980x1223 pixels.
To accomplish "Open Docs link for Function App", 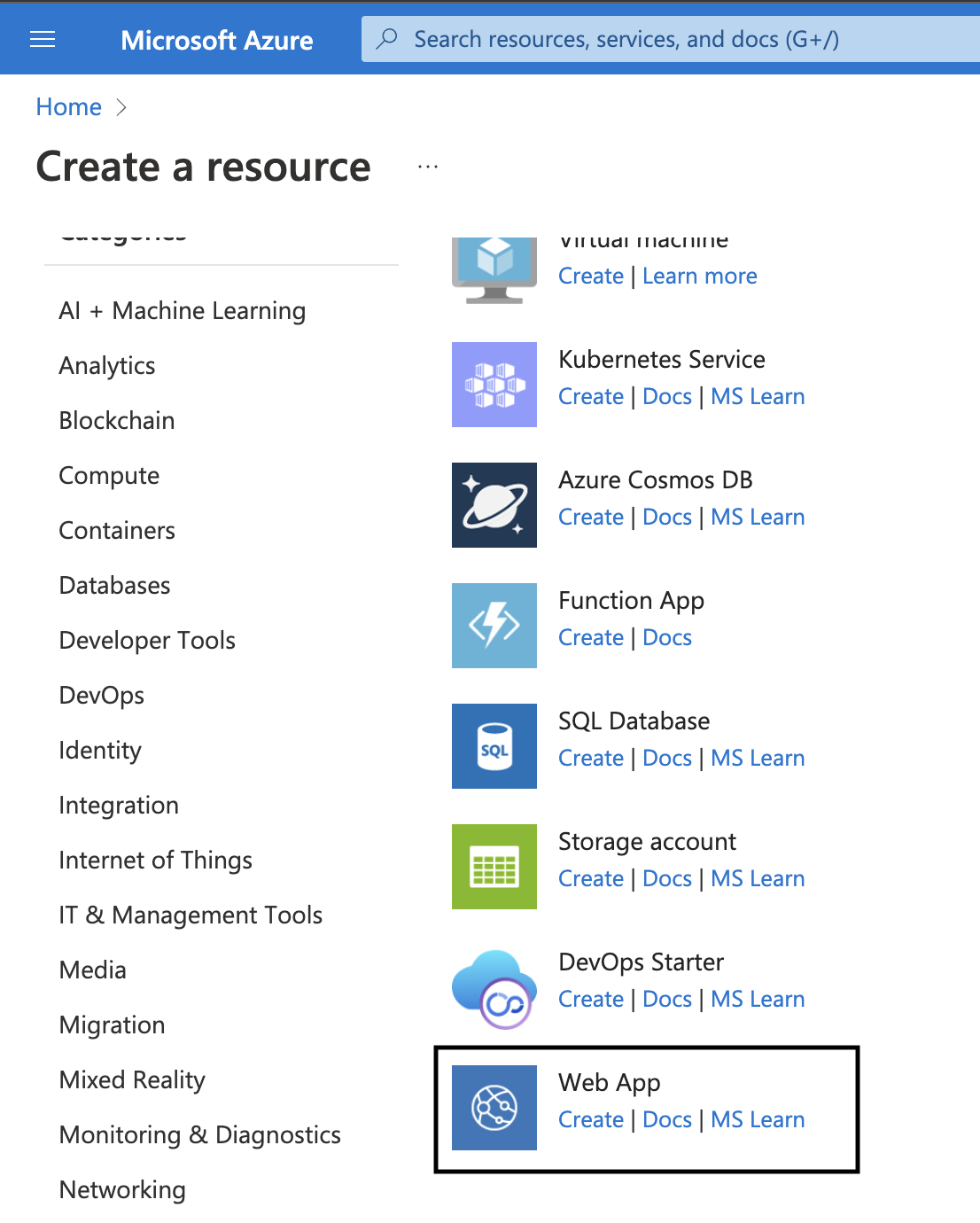I will tap(667, 638).
